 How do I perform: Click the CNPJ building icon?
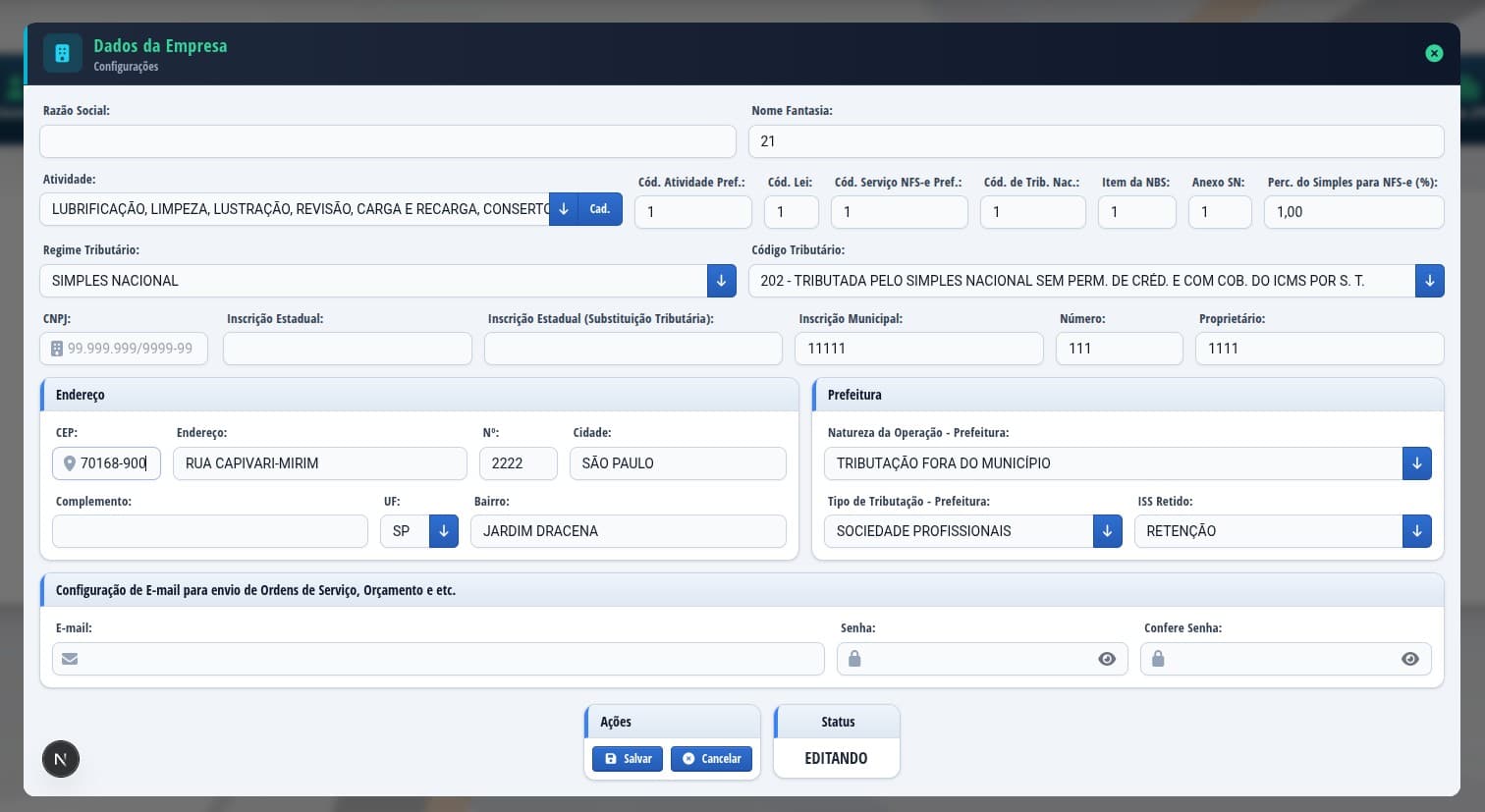tap(57, 349)
